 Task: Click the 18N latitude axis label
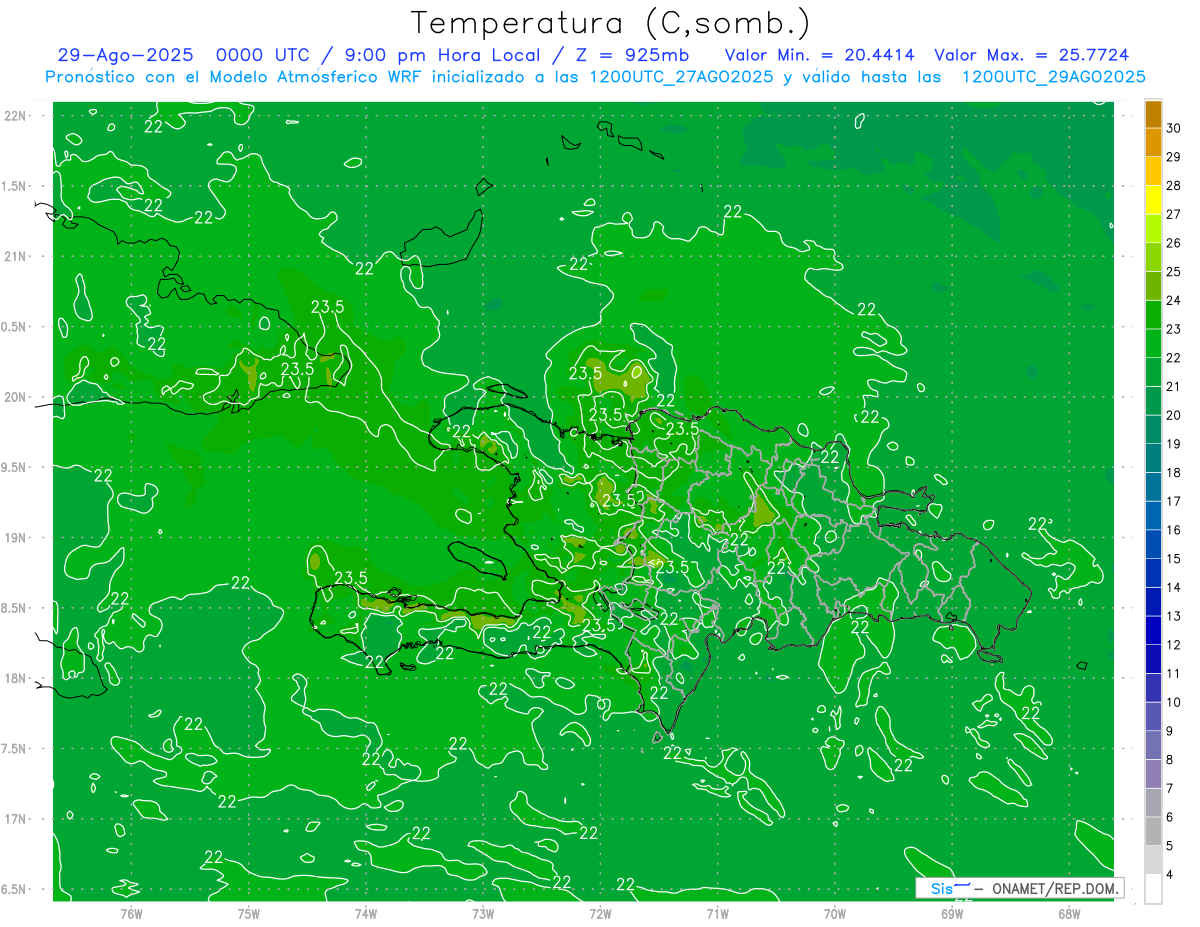(x=16, y=678)
